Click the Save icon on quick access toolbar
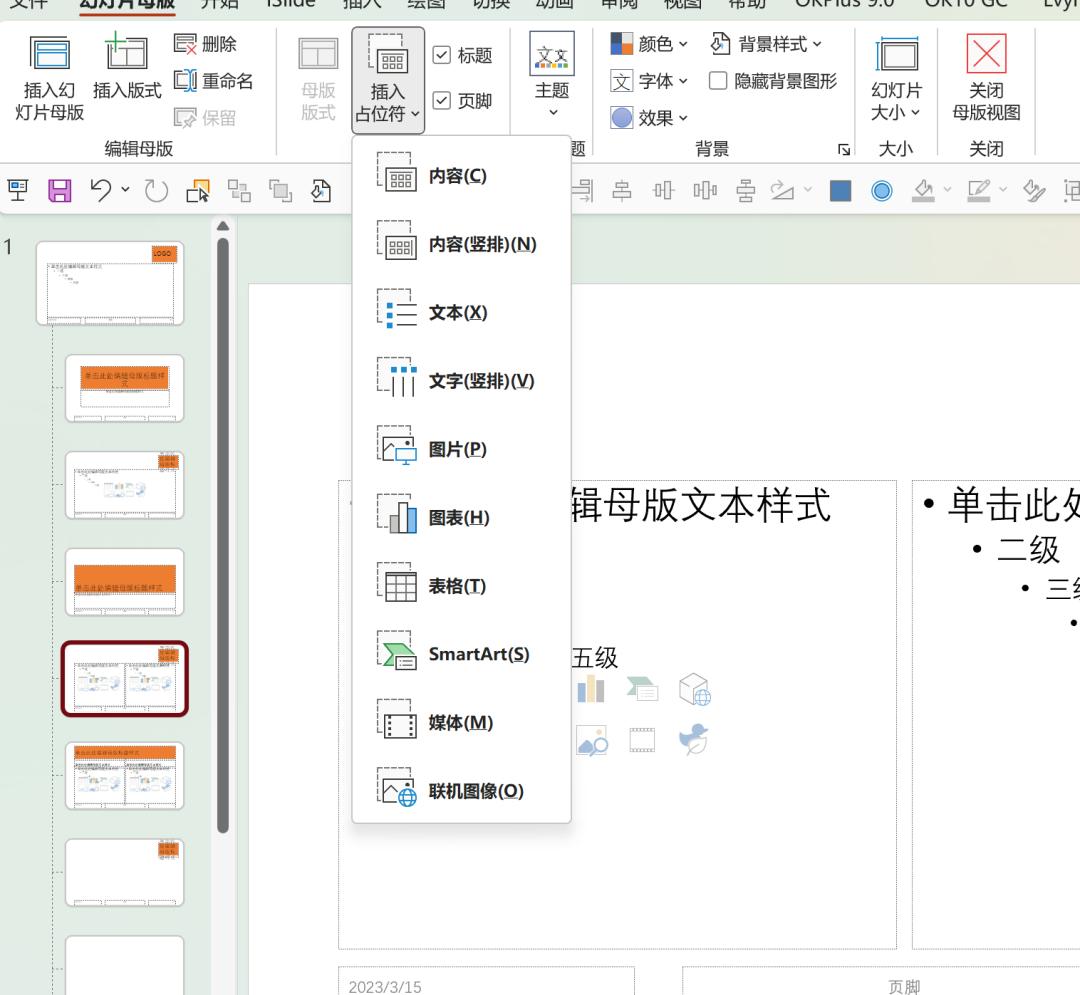 tap(61, 191)
